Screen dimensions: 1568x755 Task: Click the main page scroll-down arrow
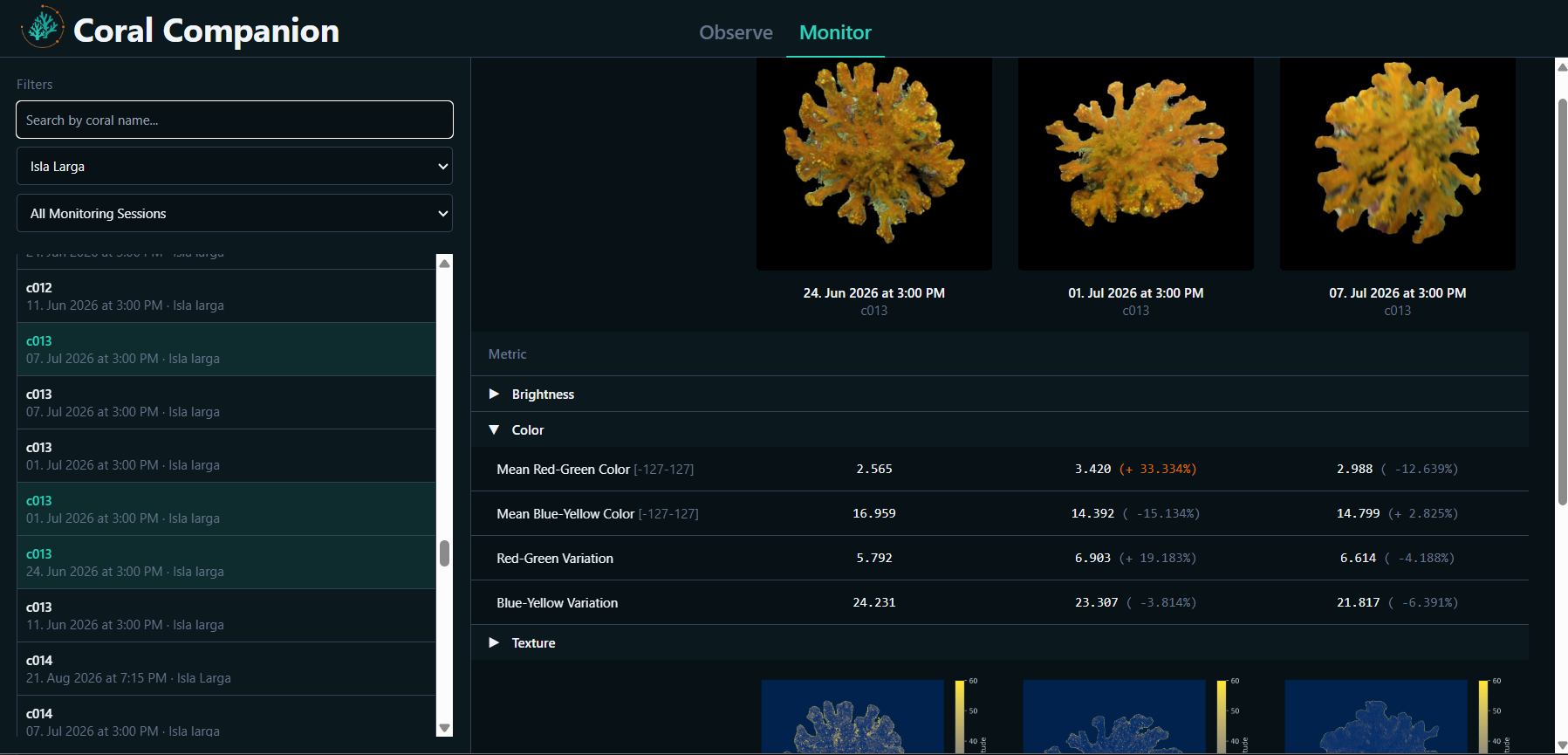(x=1562, y=745)
